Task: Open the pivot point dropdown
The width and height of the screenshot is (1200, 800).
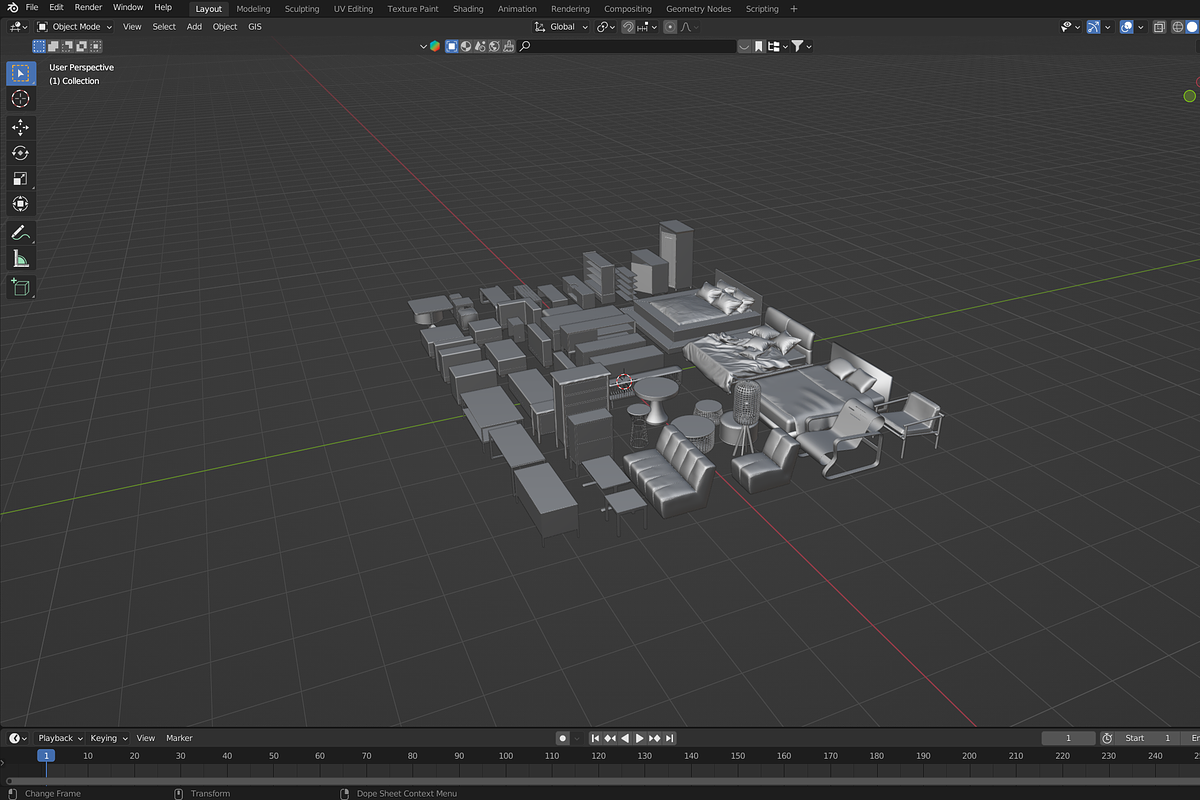Action: pyautogui.click(x=606, y=27)
